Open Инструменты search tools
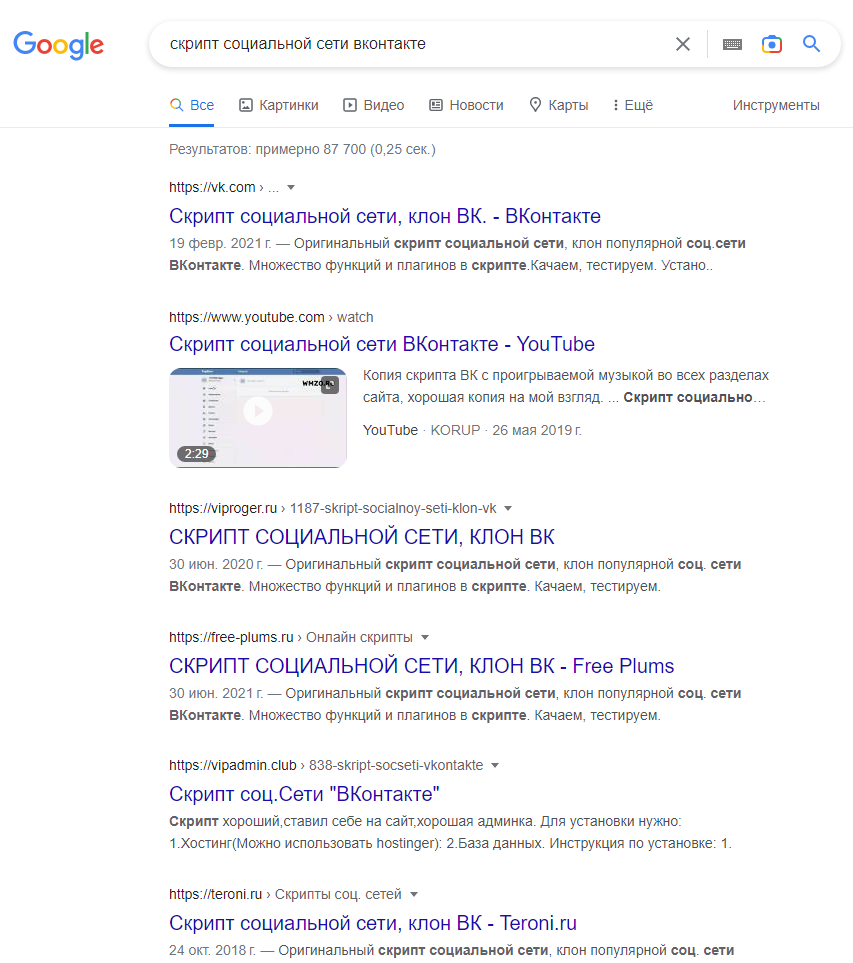This screenshot has height=963, width=853. click(x=776, y=105)
